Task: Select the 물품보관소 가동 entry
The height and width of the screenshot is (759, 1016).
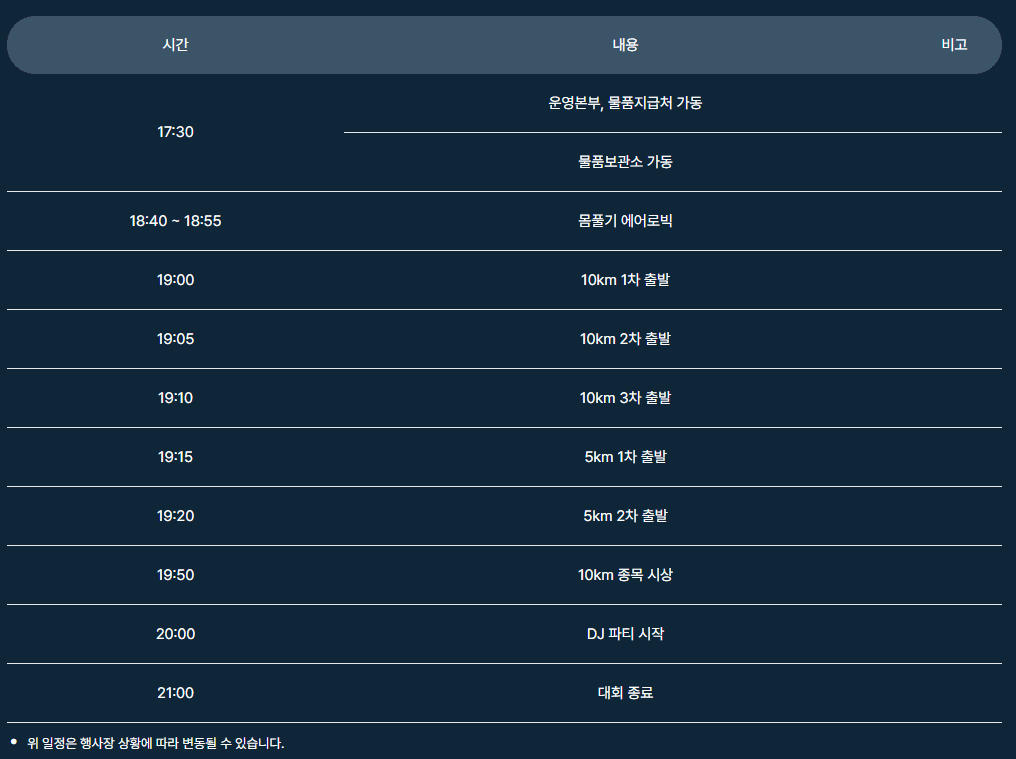Action: pyautogui.click(x=625, y=162)
